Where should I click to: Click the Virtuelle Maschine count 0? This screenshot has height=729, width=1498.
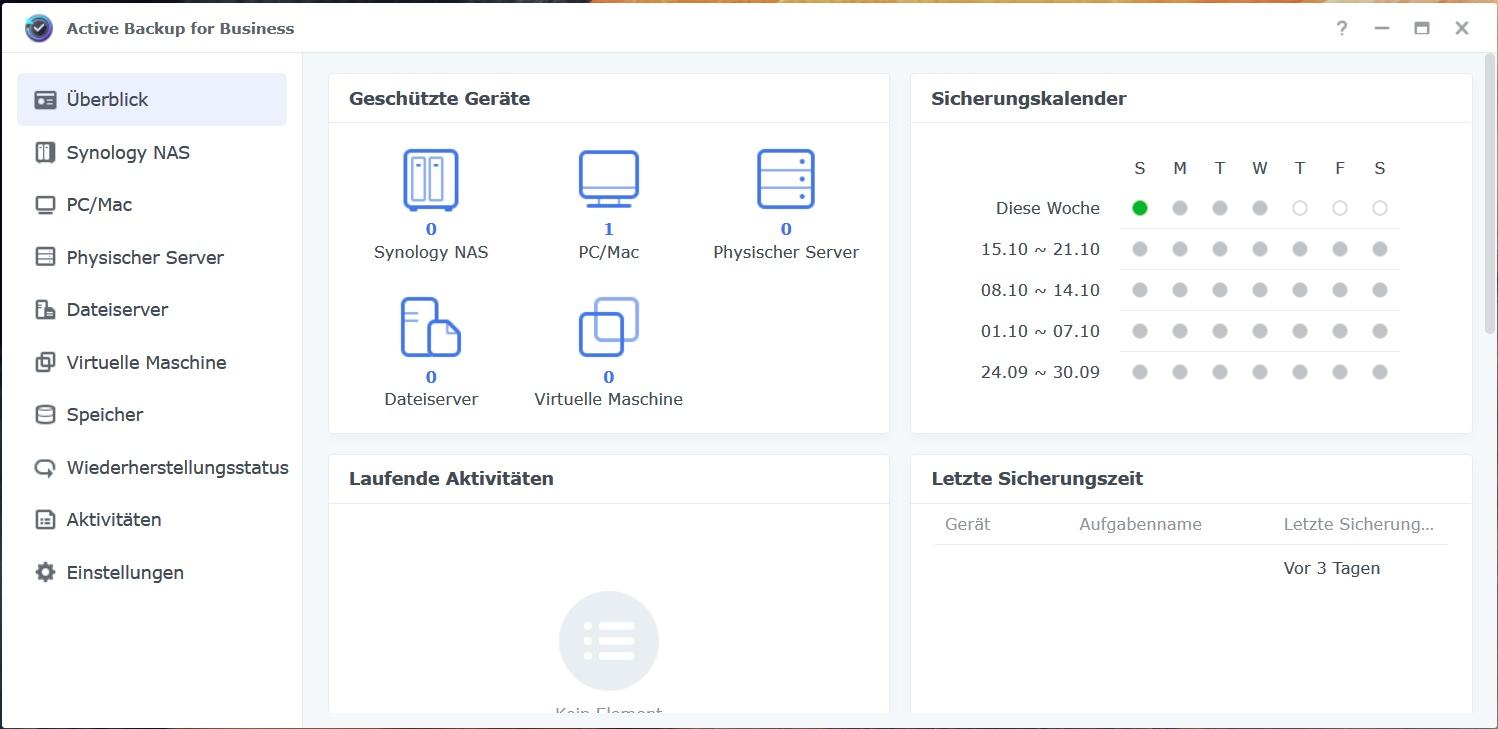click(x=608, y=377)
